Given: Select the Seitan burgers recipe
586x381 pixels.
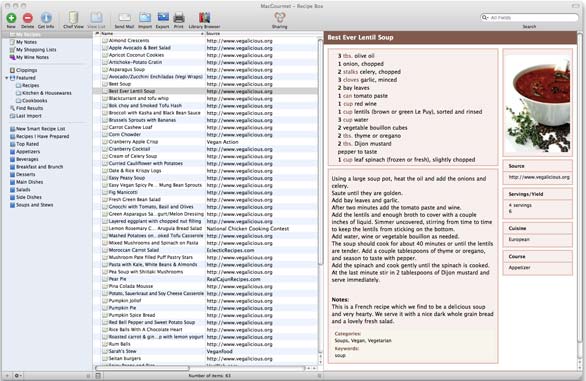Looking at the screenshot, I should pos(205,359).
